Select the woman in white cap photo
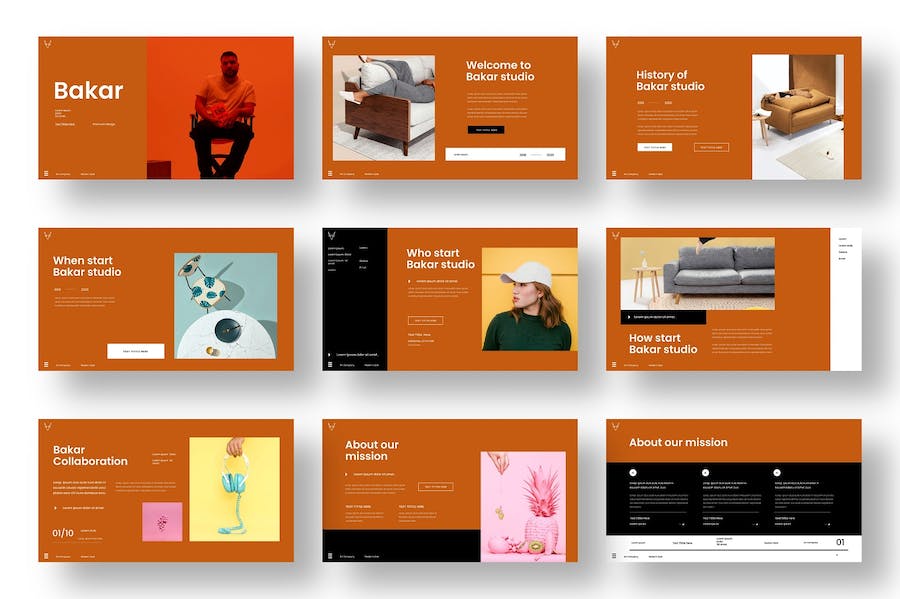 tap(529, 299)
